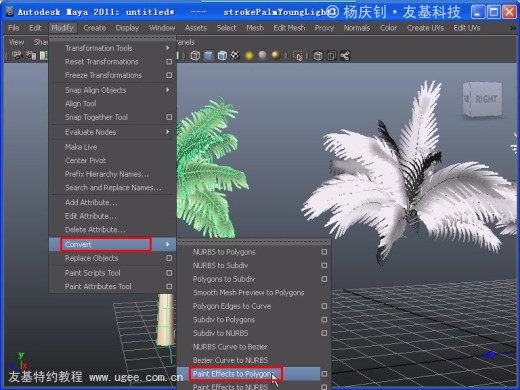Open the Window menu
The image size is (520, 390).
point(162,28)
